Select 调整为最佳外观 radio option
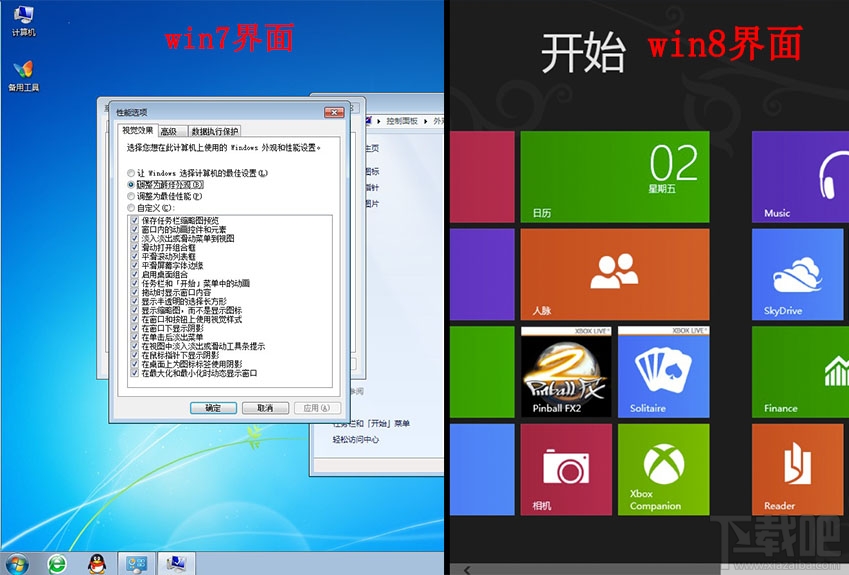Viewport: 849px width, 575px height. (131, 185)
